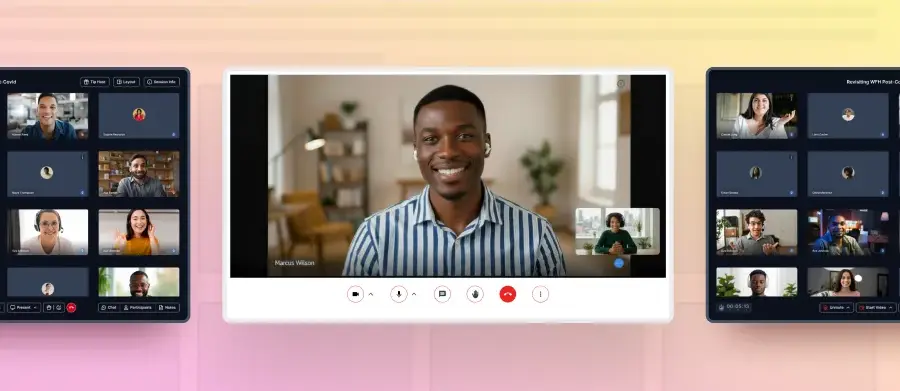Open Layout options in left window
The image size is (900, 391).
pyautogui.click(x=126, y=82)
